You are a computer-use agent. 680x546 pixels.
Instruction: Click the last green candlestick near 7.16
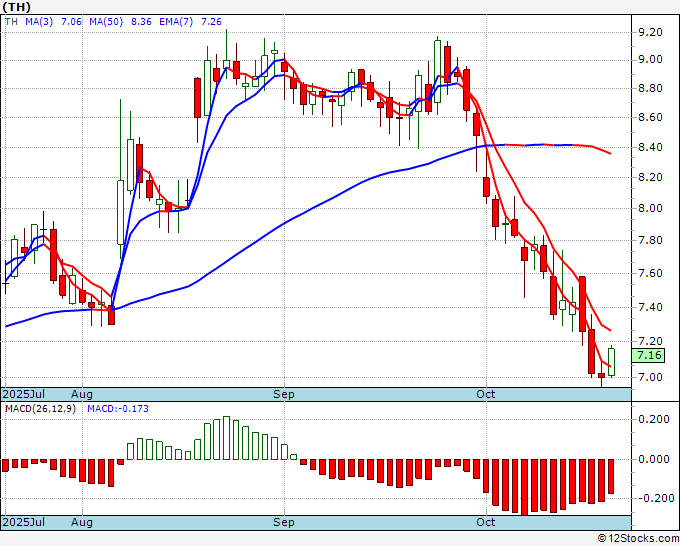(611, 362)
